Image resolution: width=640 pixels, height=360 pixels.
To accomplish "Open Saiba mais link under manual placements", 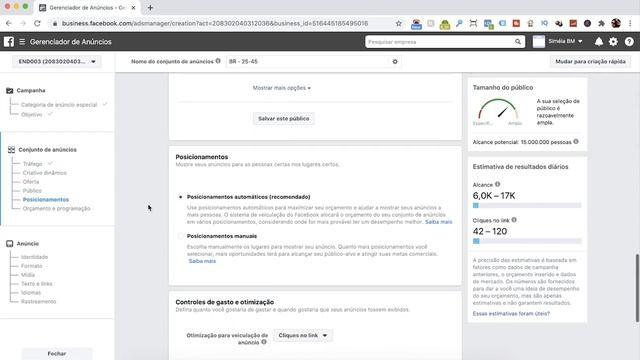I will [x=202, y=261].
